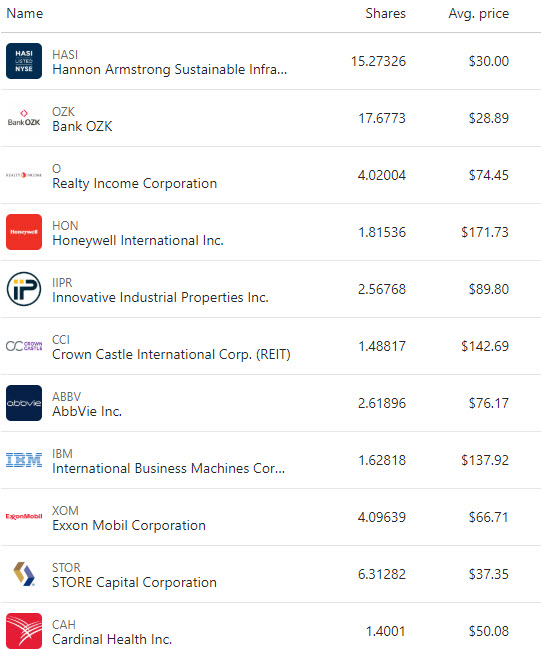
Task: Select the STORE Capital chevron logo
Action: (24, 574)
